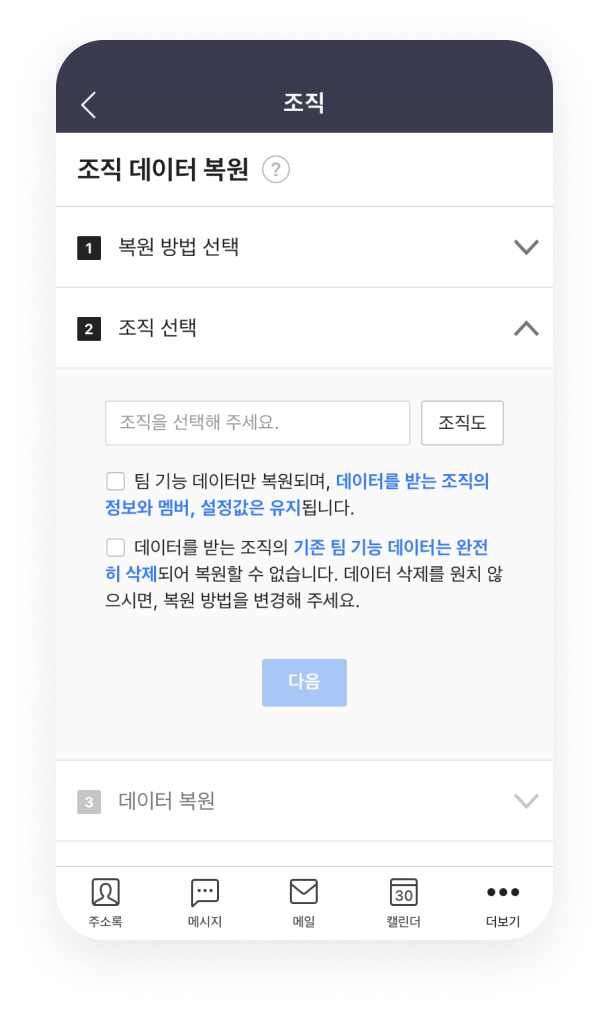Expand the 복원 방법 선택 chevron
Image resolution: width=609 pixels, height=1012 pixels.
526,247
